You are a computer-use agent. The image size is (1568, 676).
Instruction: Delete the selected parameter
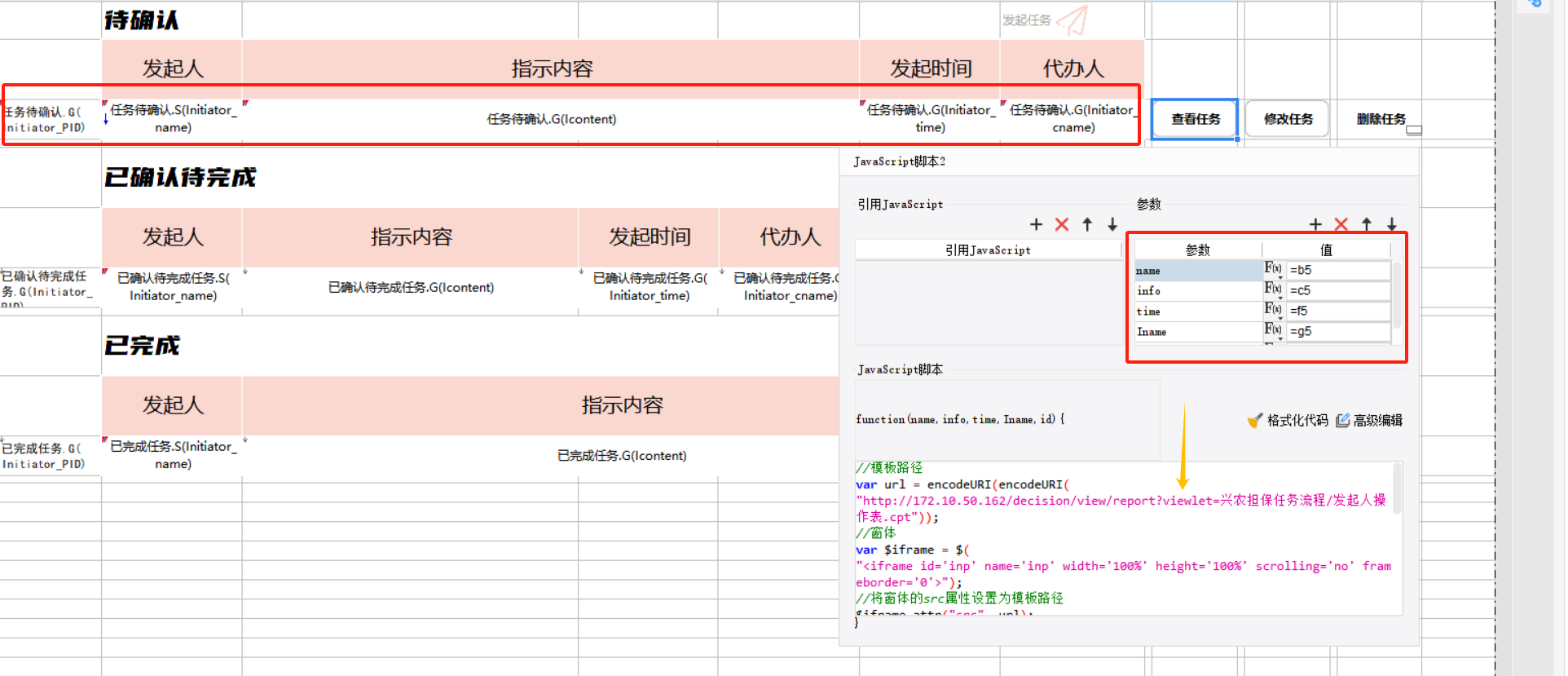(x=1341, y=224)
